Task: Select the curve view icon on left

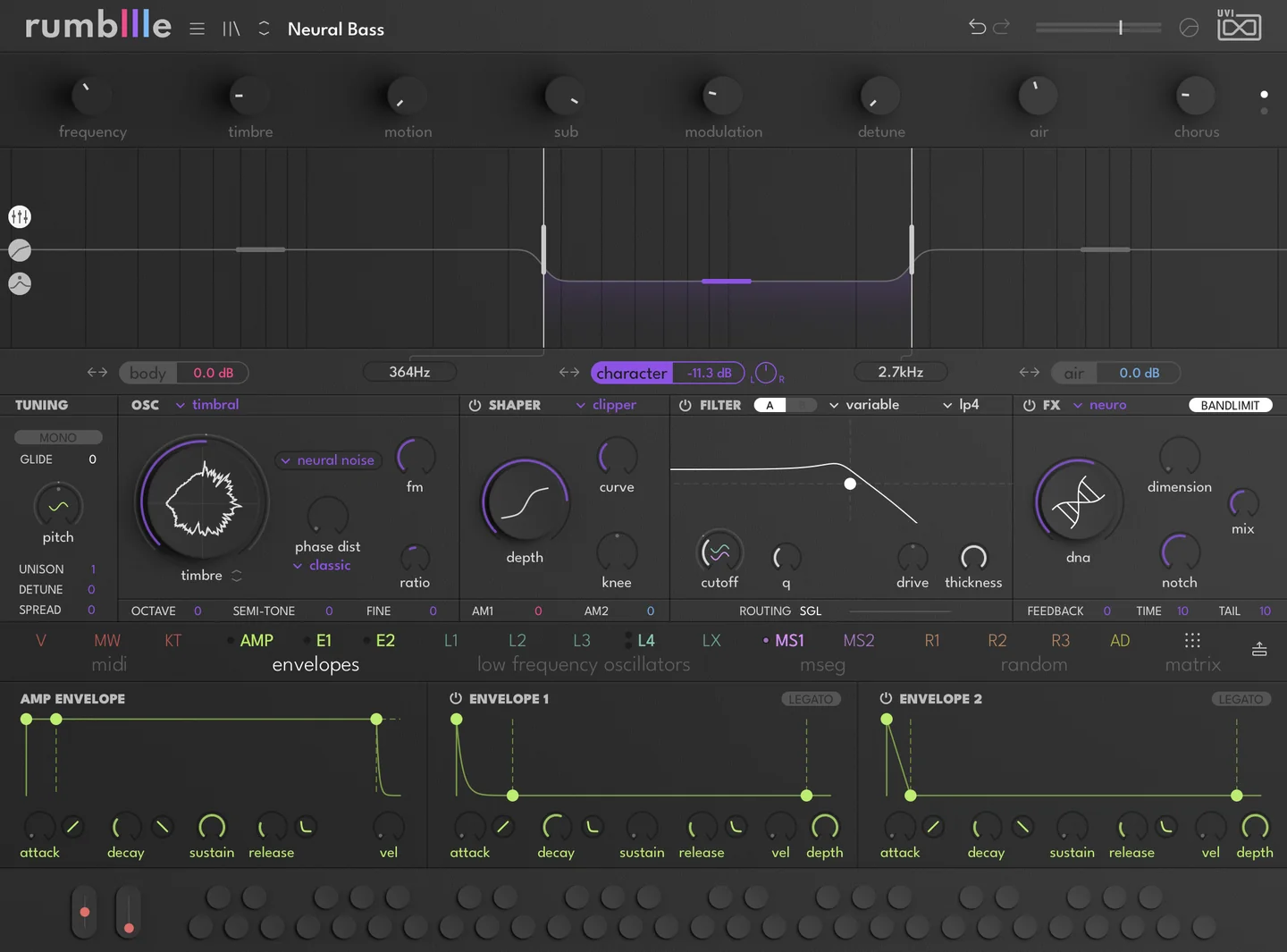Action: point(20,250)
